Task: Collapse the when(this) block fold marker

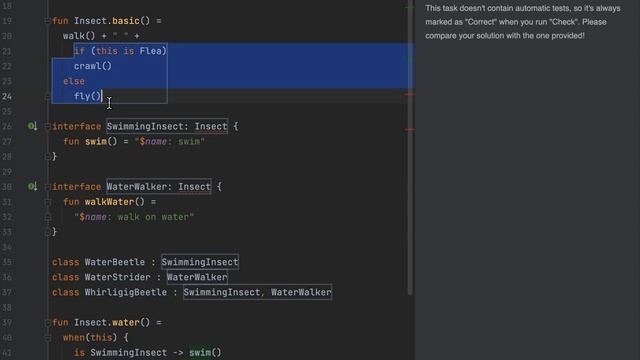Action: (47, 338)
